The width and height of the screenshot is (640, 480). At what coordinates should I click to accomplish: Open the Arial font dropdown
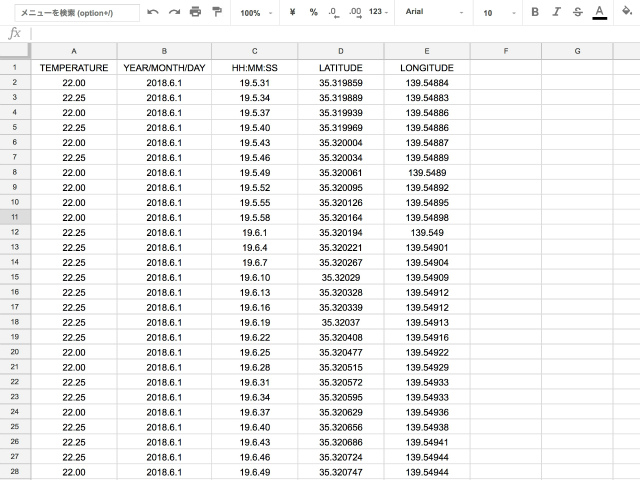434,12
